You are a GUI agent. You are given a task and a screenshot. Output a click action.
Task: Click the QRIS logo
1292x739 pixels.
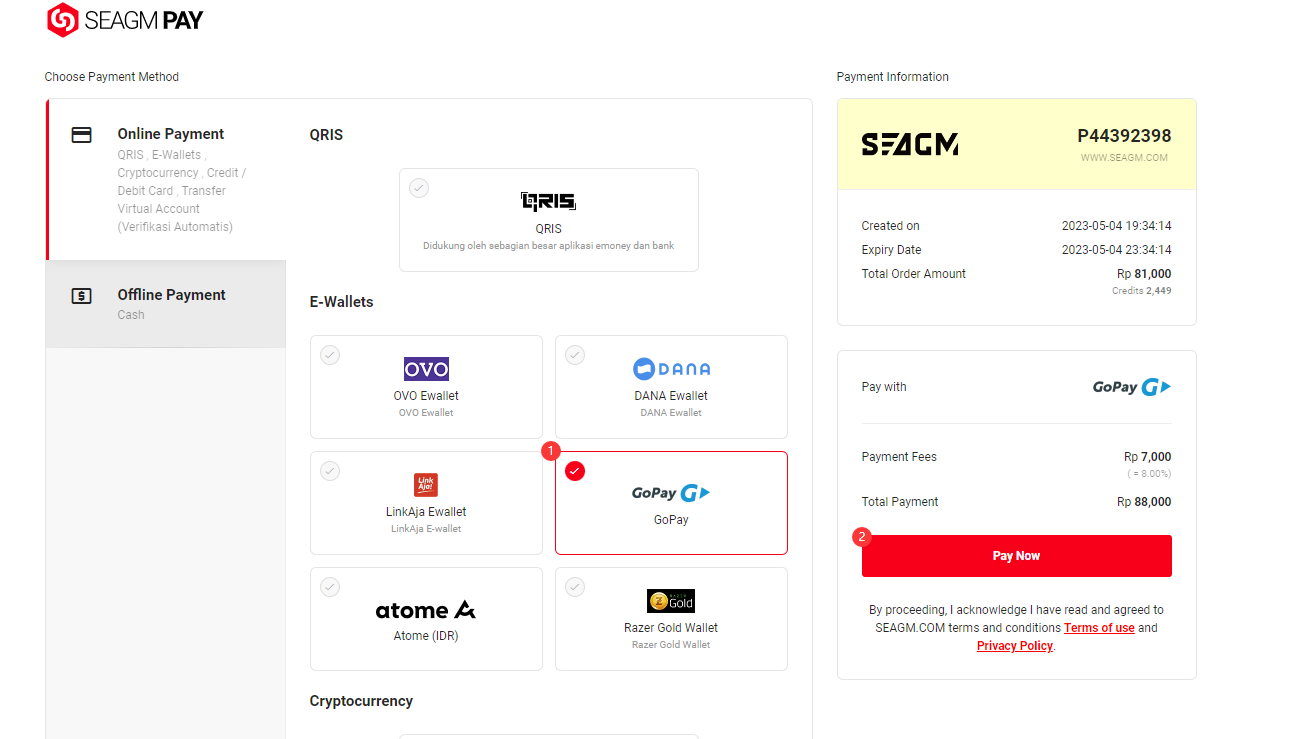(x=549, y=202)
